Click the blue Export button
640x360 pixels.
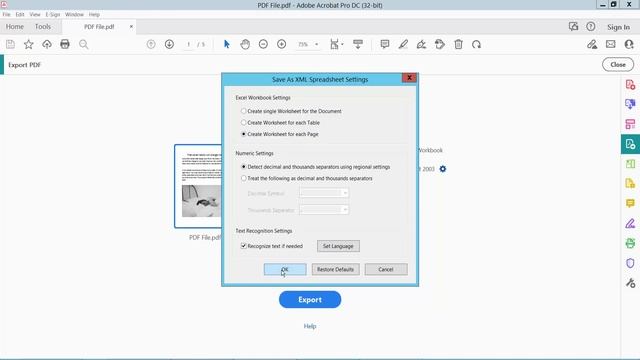(x=310, y=300)
